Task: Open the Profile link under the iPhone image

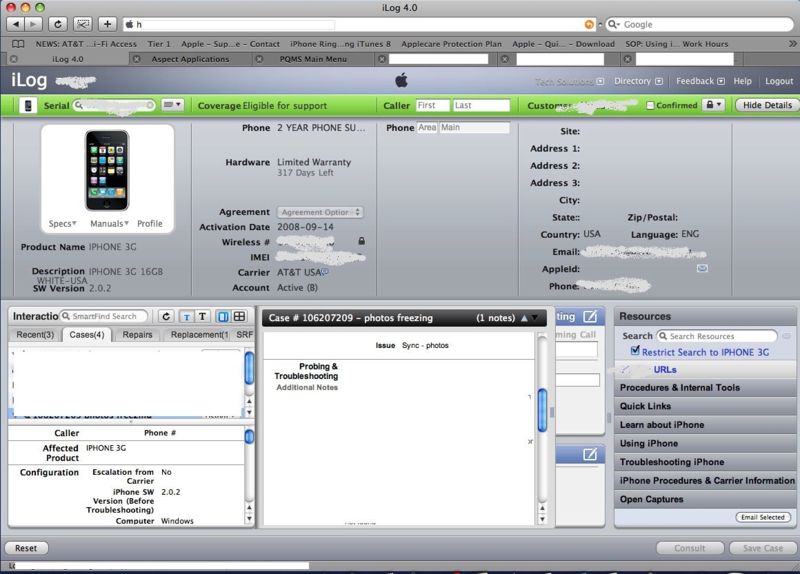Action: tap(149, 223)
